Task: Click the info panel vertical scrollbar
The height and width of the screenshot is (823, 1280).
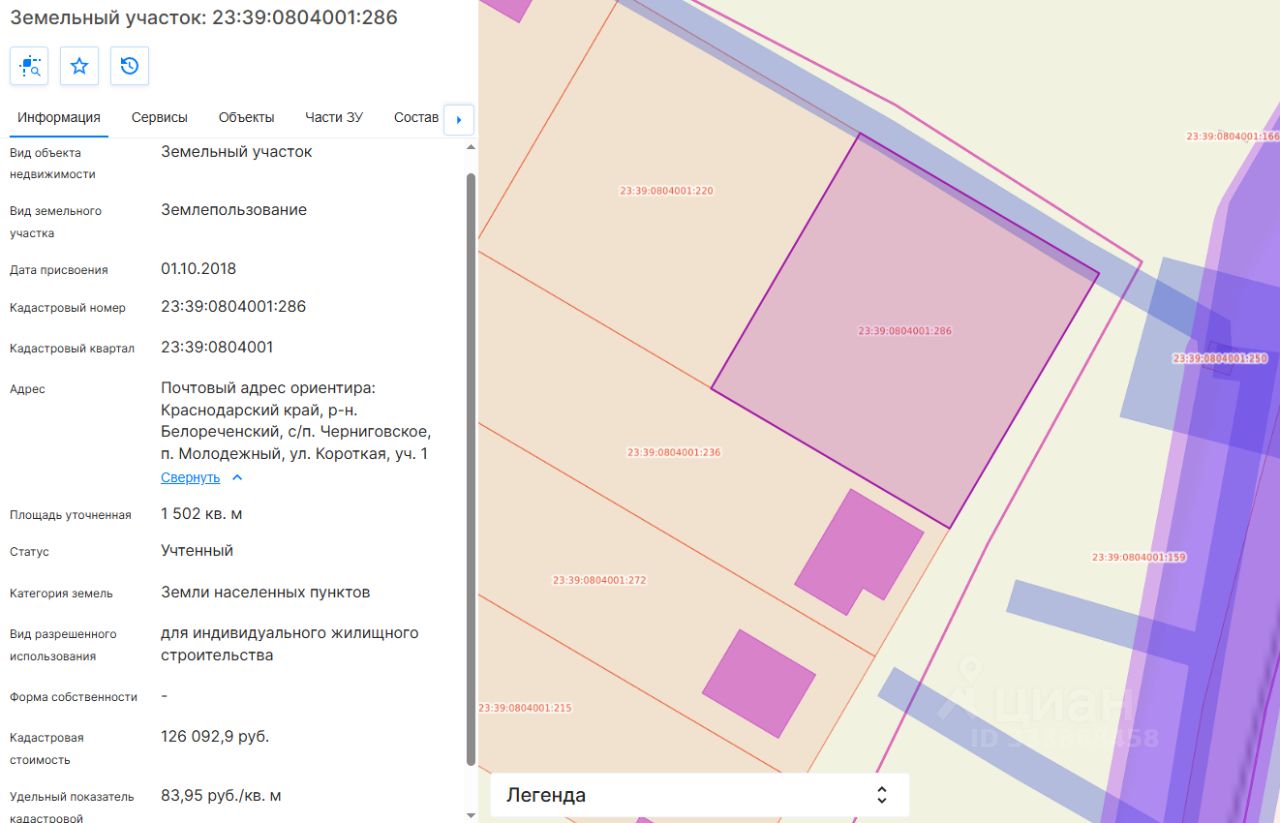Action: point(471,467)
